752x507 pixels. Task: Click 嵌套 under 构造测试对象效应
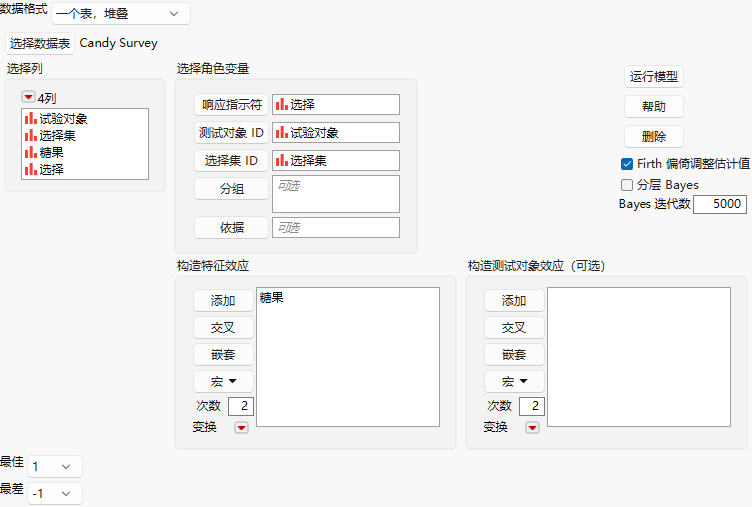pyautogui.click(x=514, y=354)
